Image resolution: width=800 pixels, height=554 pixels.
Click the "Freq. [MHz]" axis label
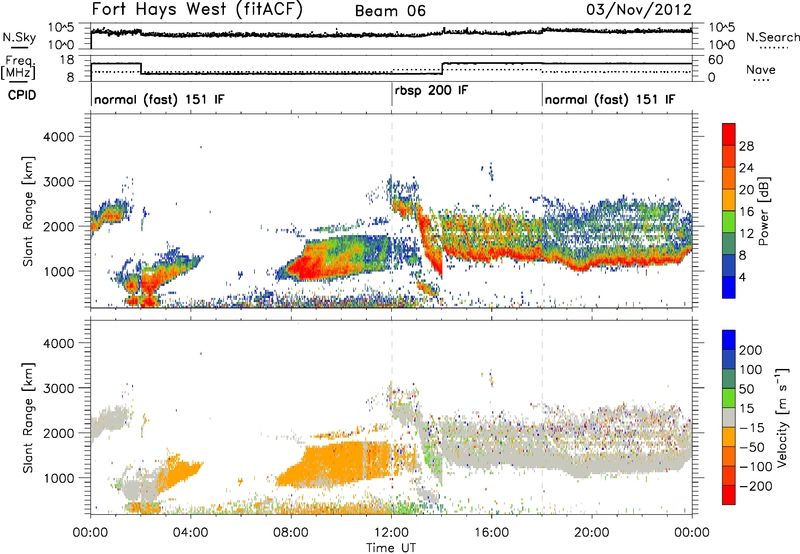[18, 67]
